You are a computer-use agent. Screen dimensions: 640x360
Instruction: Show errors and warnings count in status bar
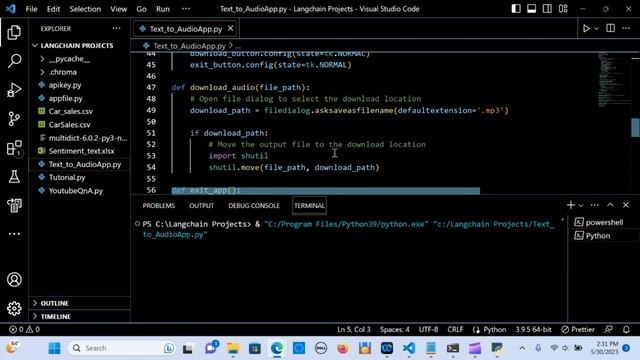(24, 329)
